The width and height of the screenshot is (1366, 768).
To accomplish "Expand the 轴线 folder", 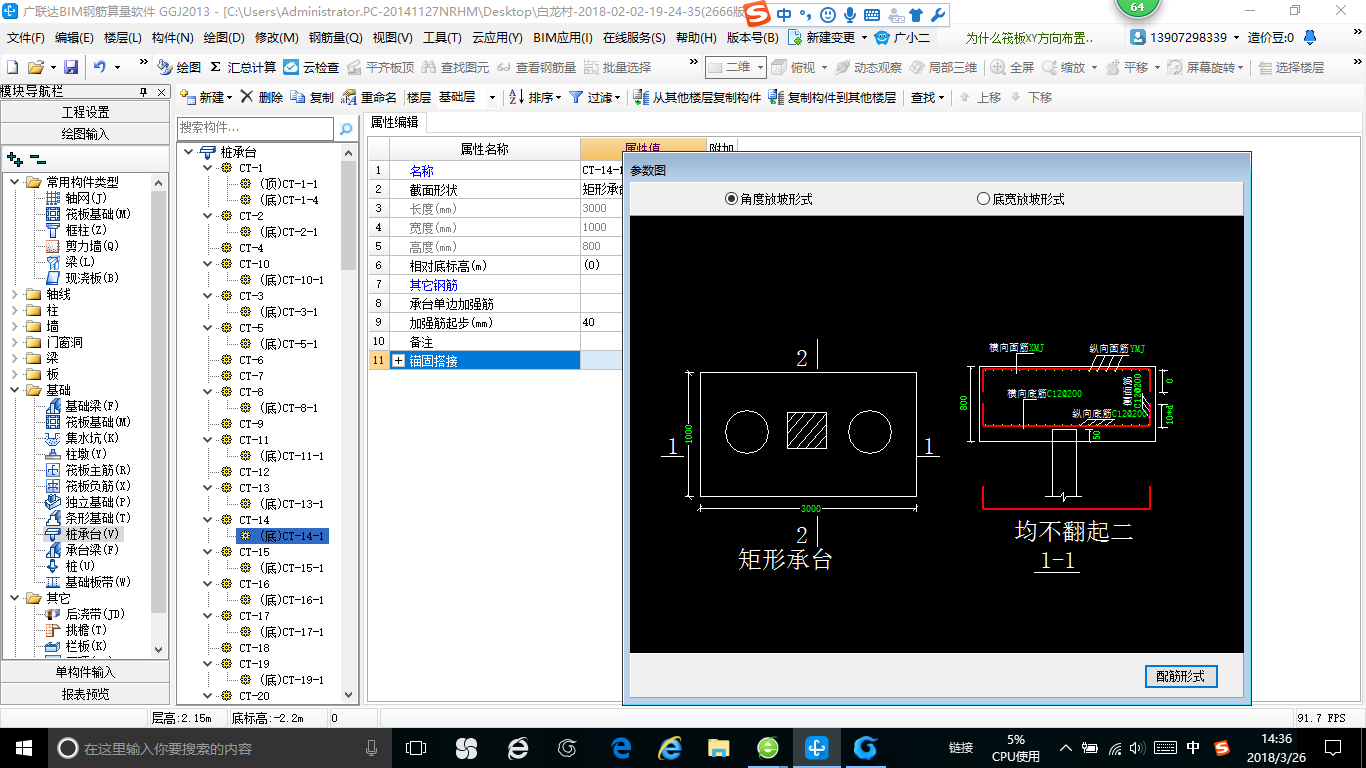I will [x=15, y=294].
